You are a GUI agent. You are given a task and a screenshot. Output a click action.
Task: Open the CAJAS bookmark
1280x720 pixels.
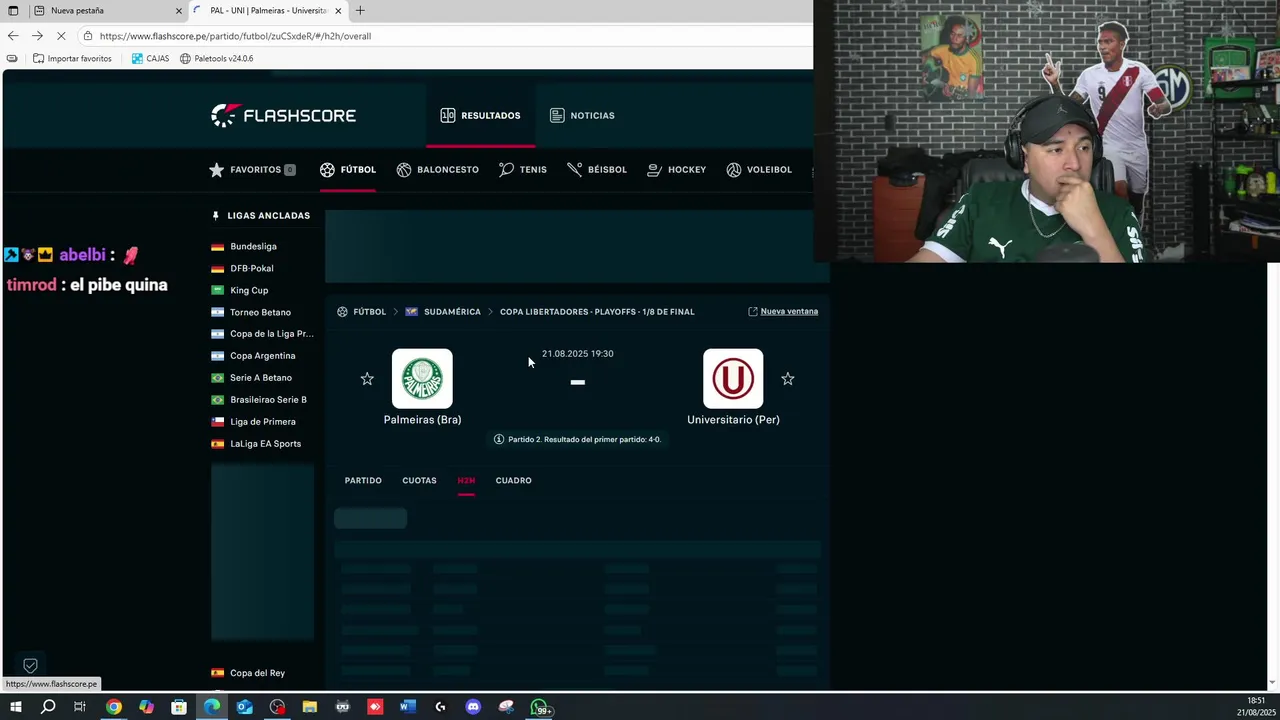(x=150, y=59)
